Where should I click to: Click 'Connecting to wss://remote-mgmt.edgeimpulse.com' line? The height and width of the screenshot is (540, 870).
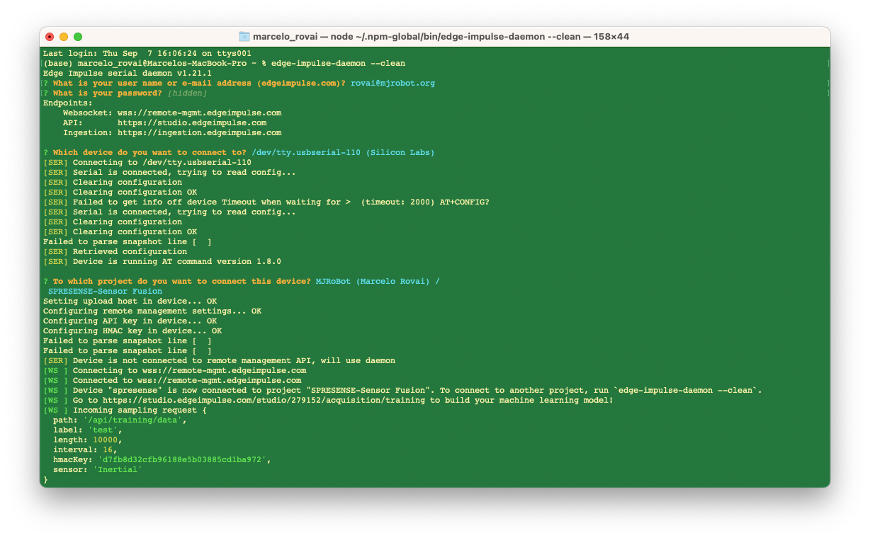tap(174, 371)
